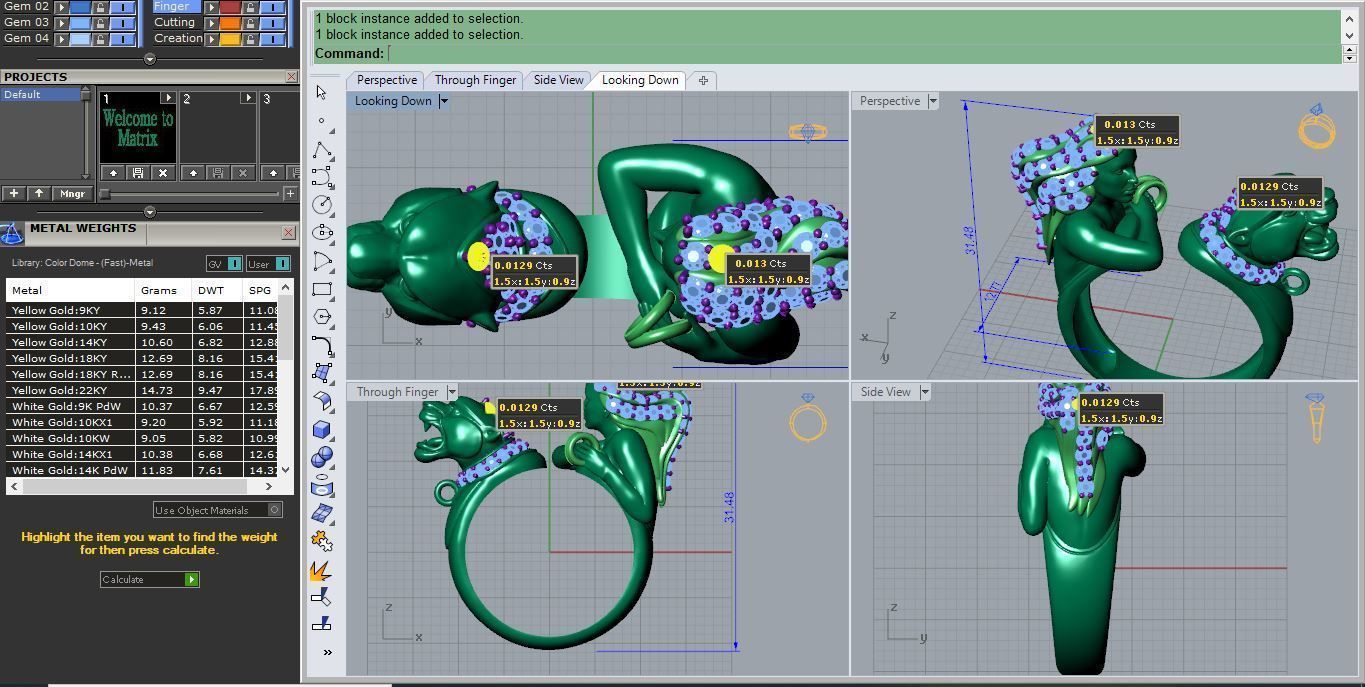Select the Polyline drawing tool
This screenshot has width=1365, height=687.
(x=322, y=150)
